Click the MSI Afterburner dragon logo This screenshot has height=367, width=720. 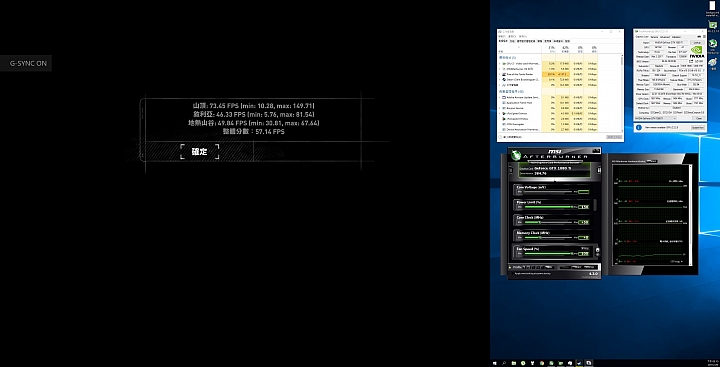pos(516,155)
